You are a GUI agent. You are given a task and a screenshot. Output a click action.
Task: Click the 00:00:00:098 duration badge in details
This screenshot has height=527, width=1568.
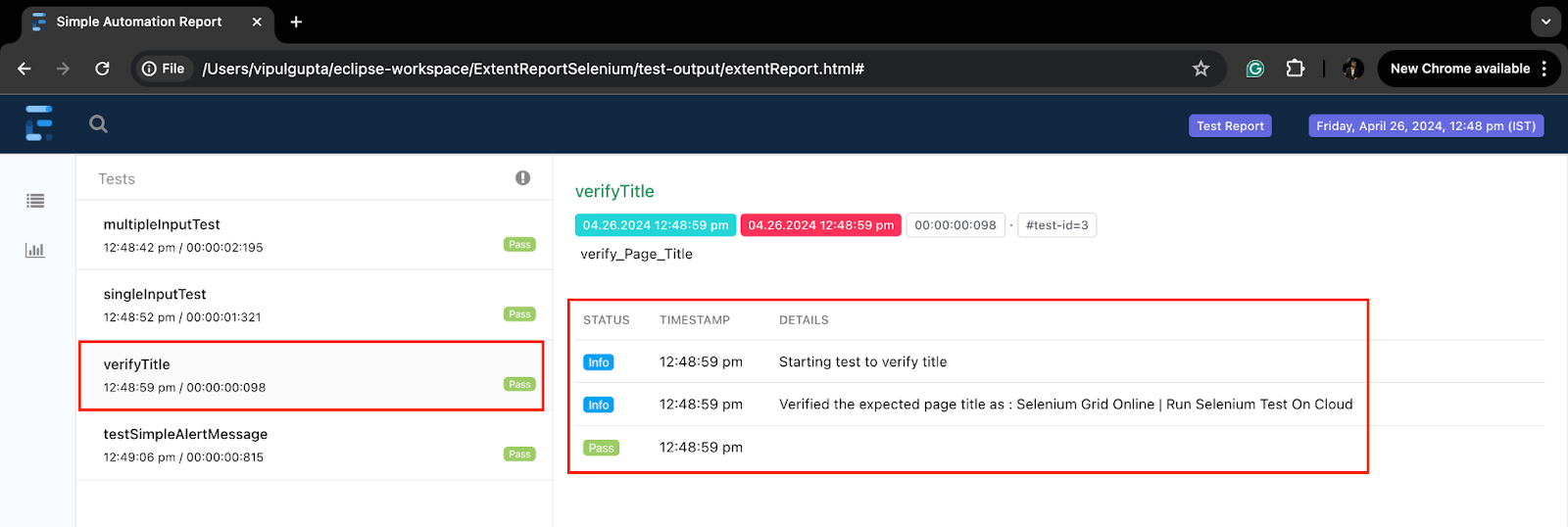[955, 225]
